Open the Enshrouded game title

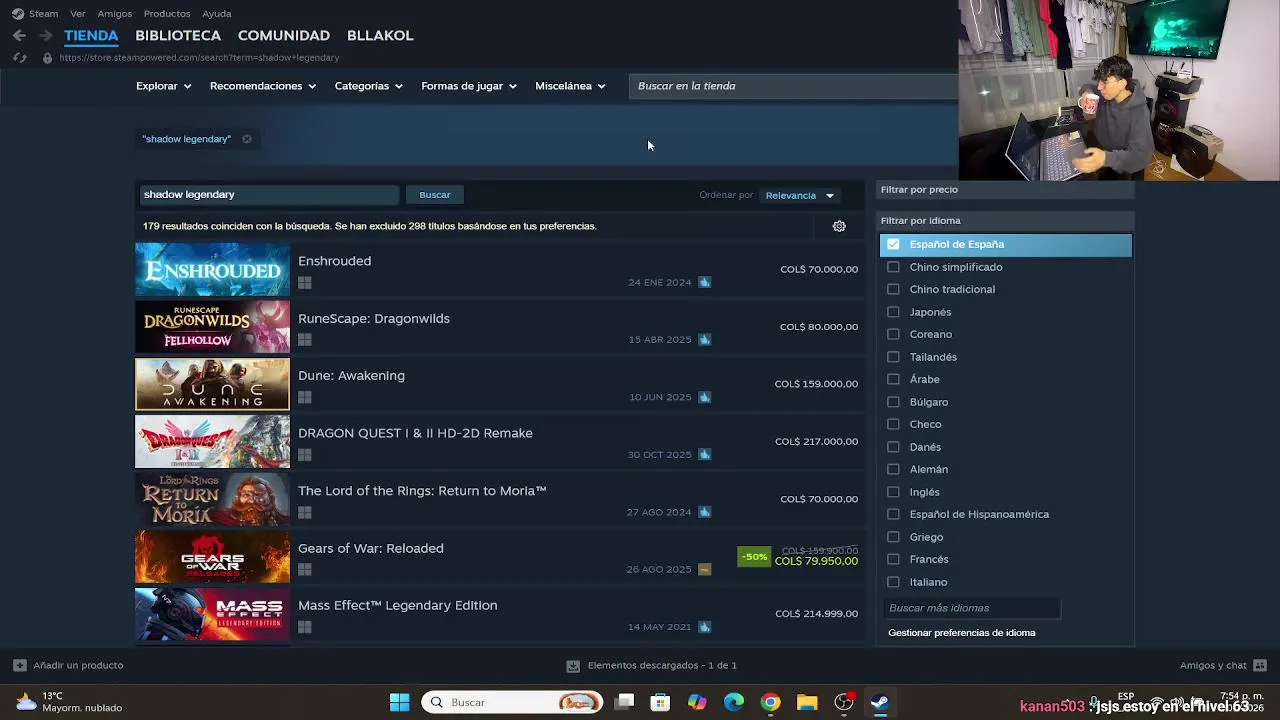pos(334,261)
